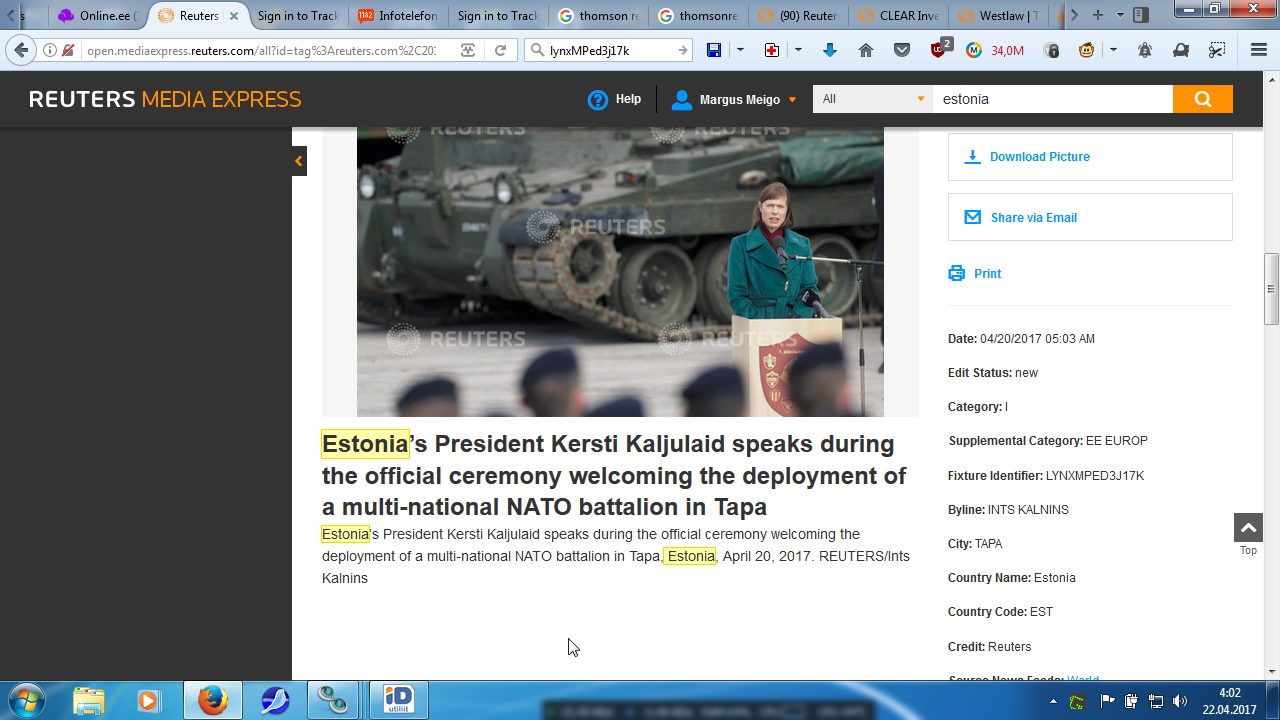Open dropdown arrow beside the smiley face icon
The image size is (1280, 720).
coord(1113,50)
